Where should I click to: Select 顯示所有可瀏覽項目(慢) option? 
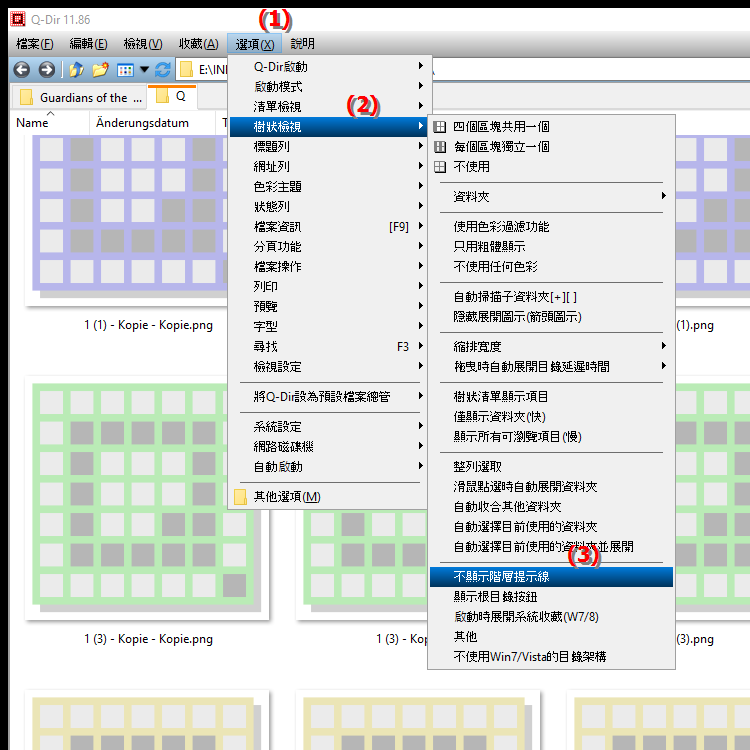551,437
